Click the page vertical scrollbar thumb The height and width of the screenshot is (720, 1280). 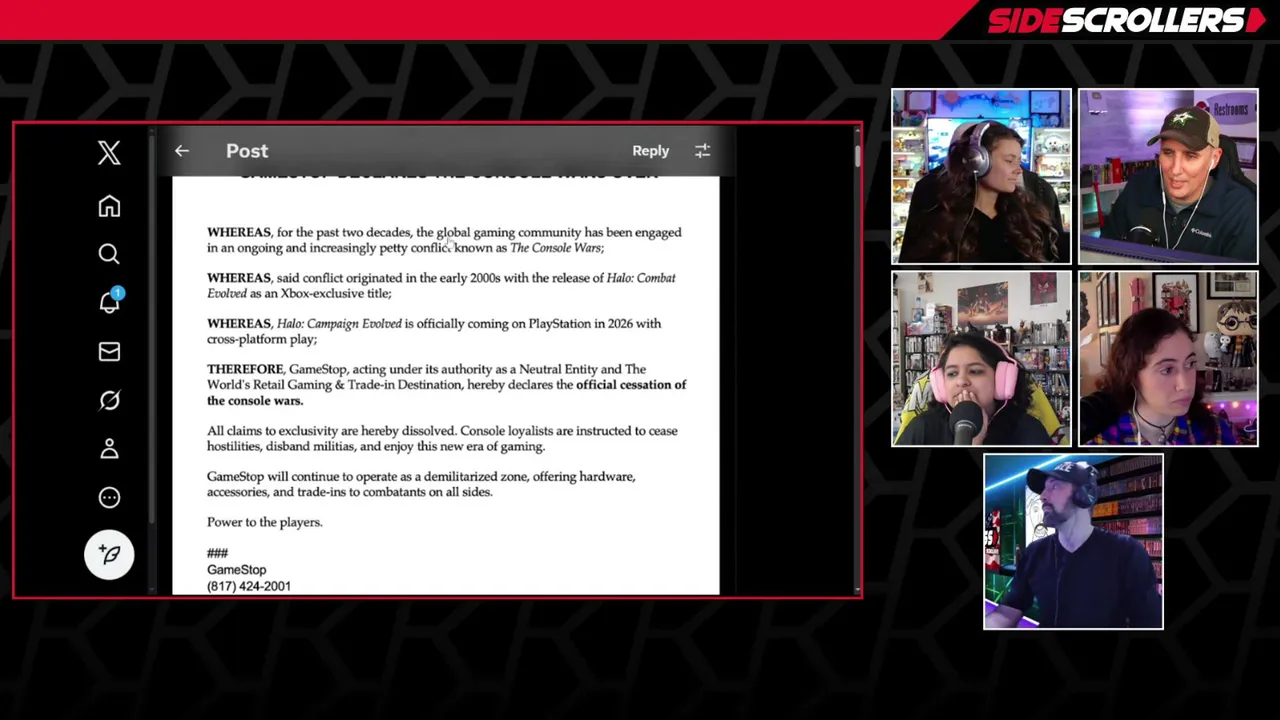coord(857,156)
